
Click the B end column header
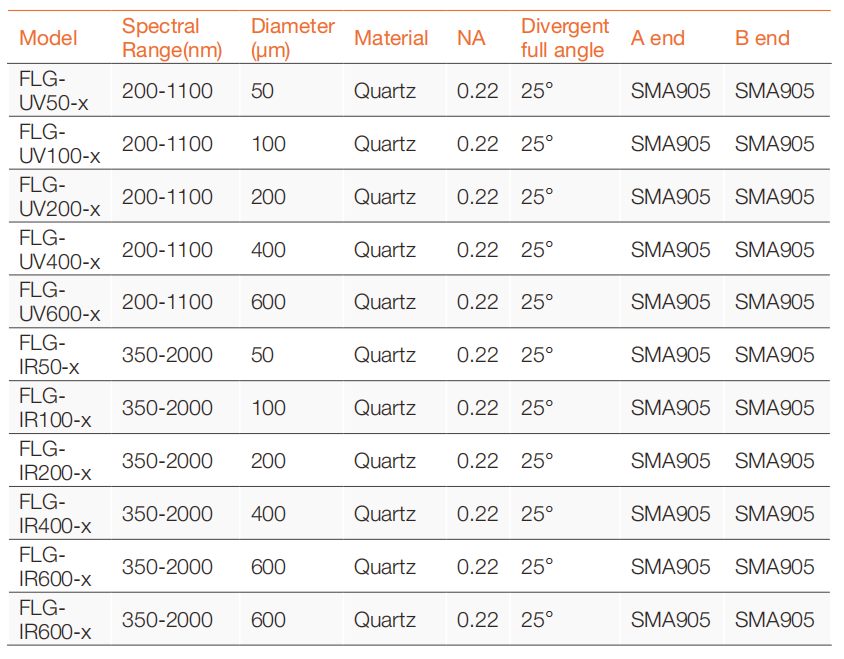point(762,39)
